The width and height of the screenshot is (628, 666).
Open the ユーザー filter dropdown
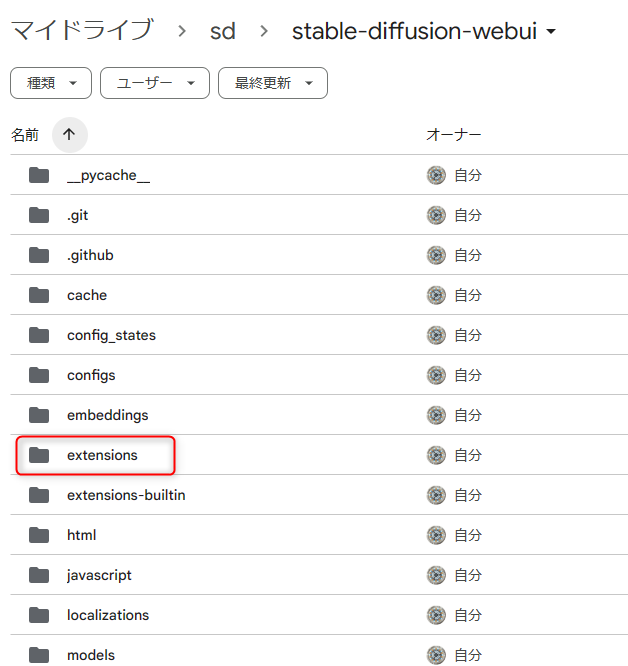[x=155, y=83]
